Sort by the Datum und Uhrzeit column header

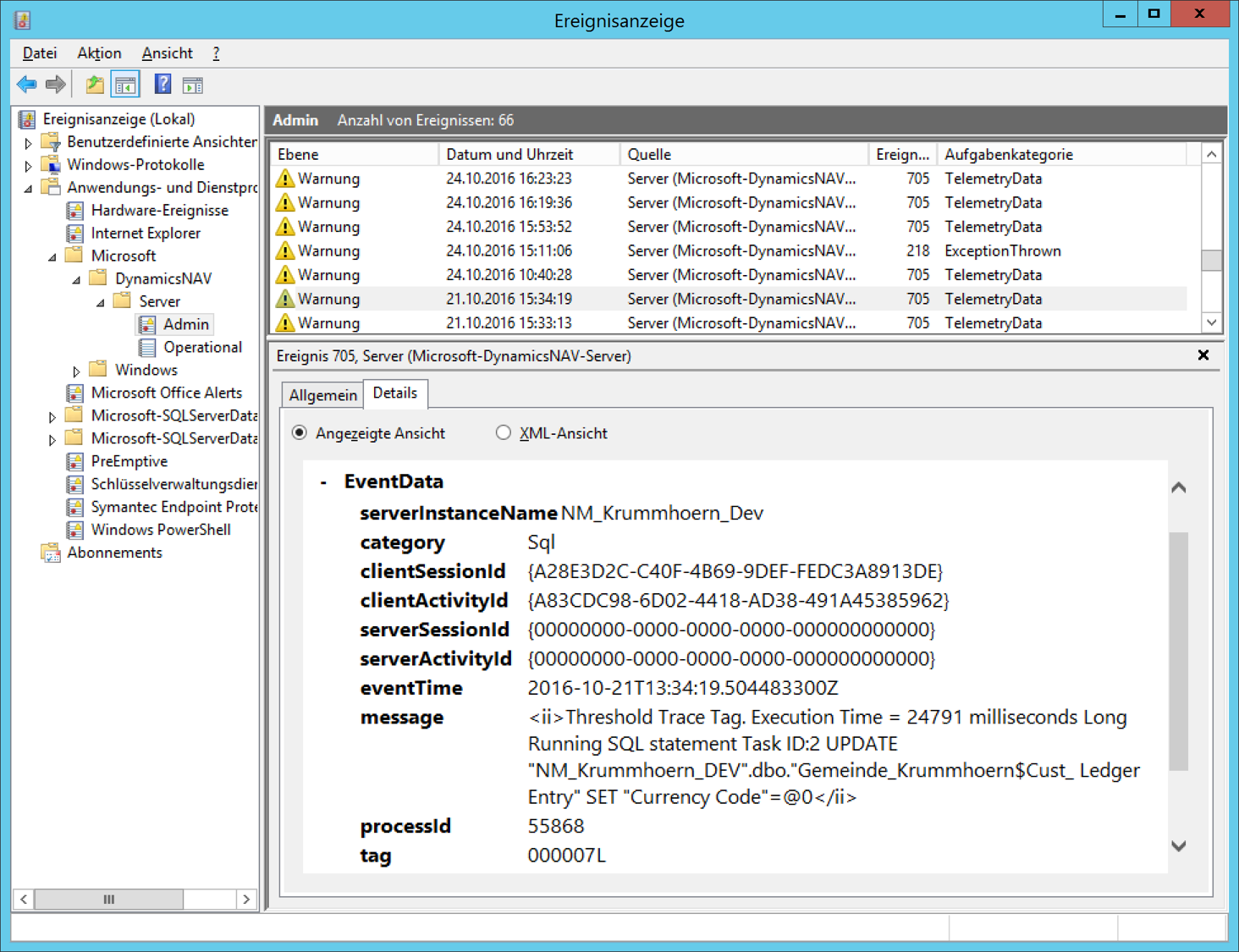point(509,155)
